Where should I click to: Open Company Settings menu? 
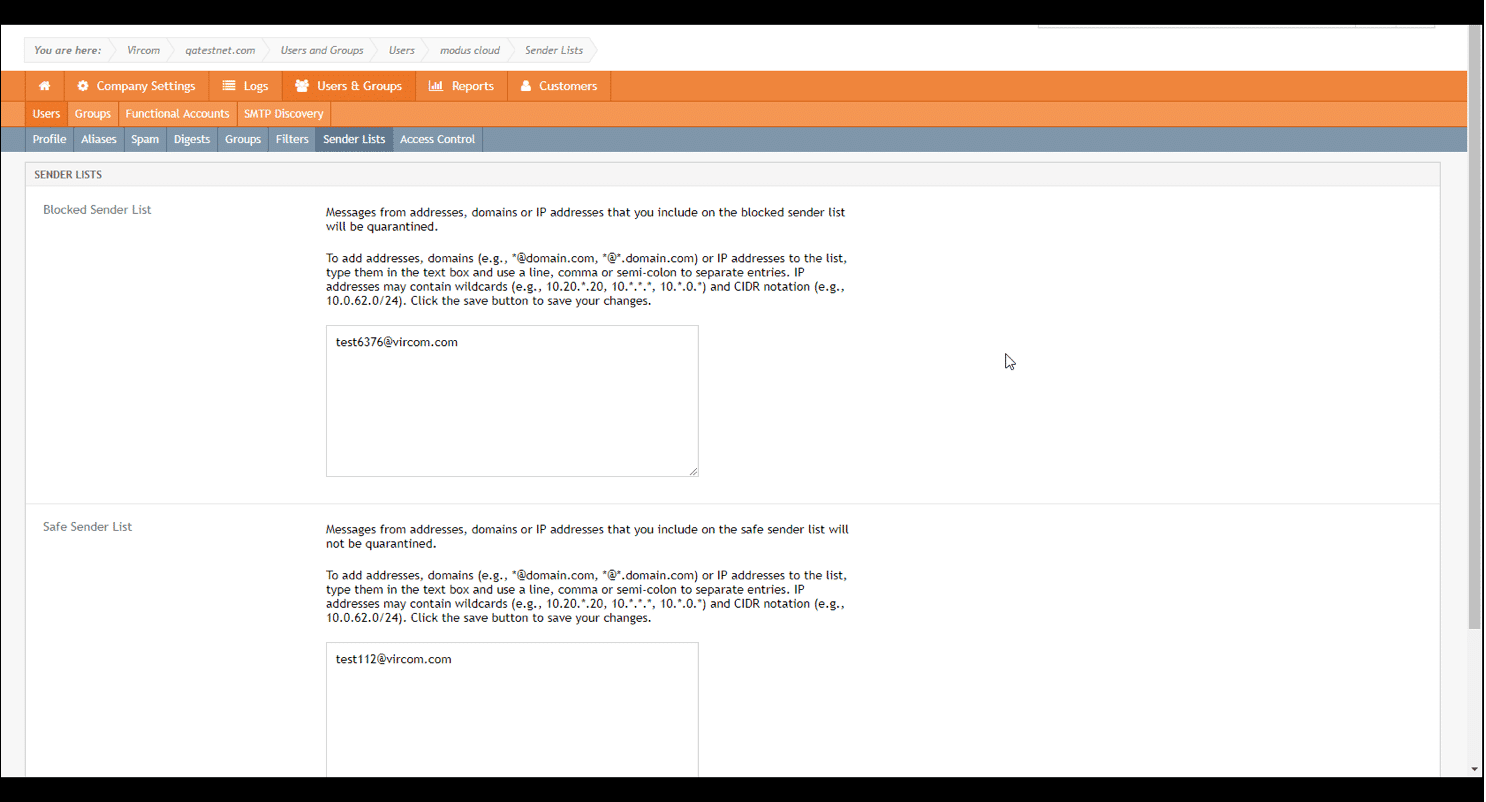click(136, 86)
